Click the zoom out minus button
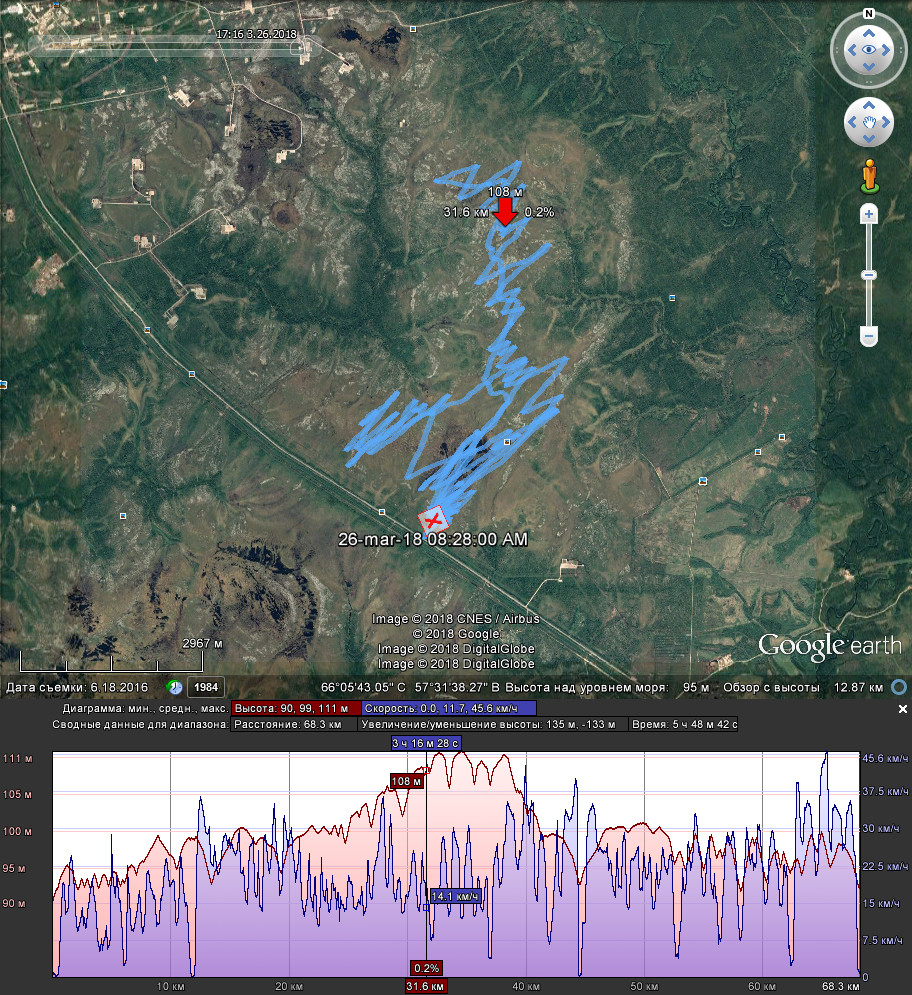The width and height of the screenshot is (912, 995). click(x=869, y=335)
